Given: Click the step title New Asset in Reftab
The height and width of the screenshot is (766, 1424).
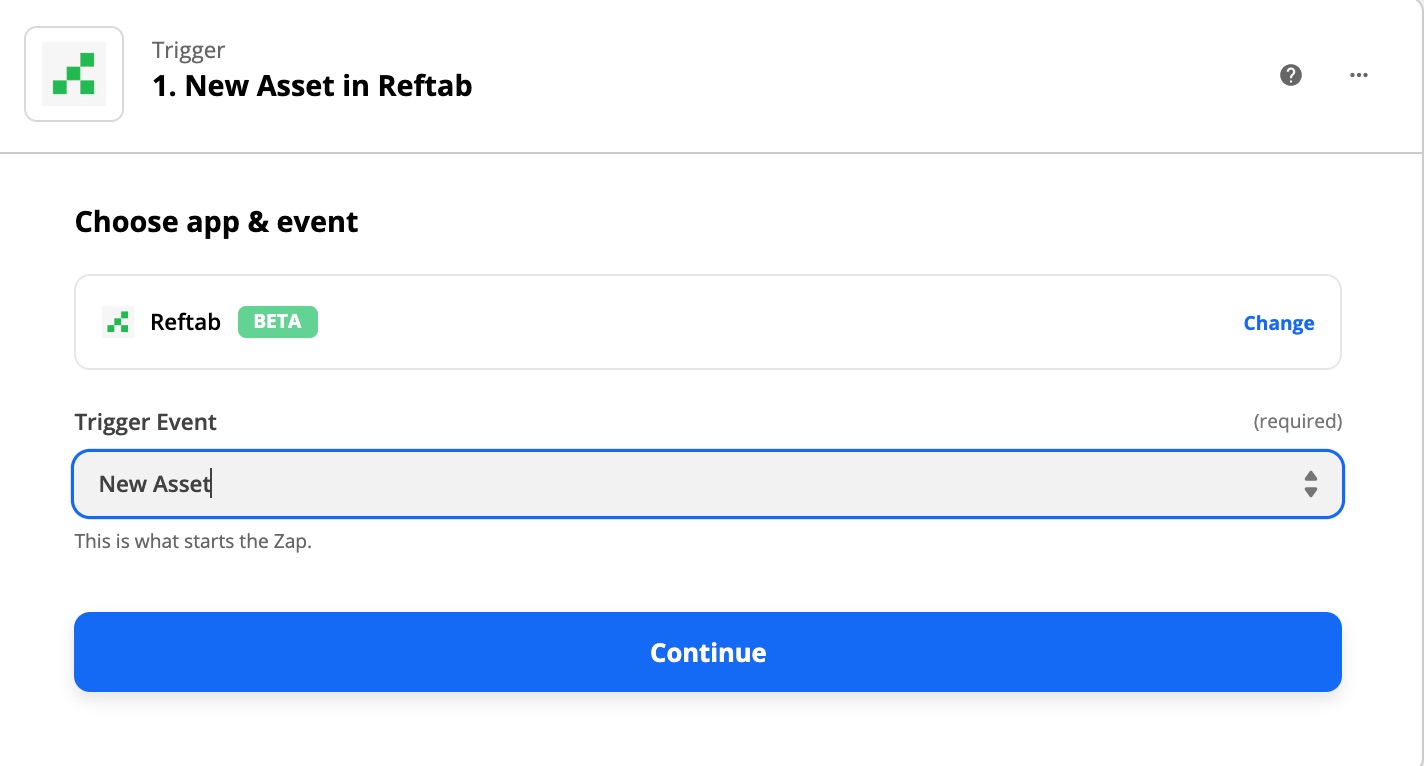Looking at the screenshot, I should pyautogui.click(x=311, y=86).
